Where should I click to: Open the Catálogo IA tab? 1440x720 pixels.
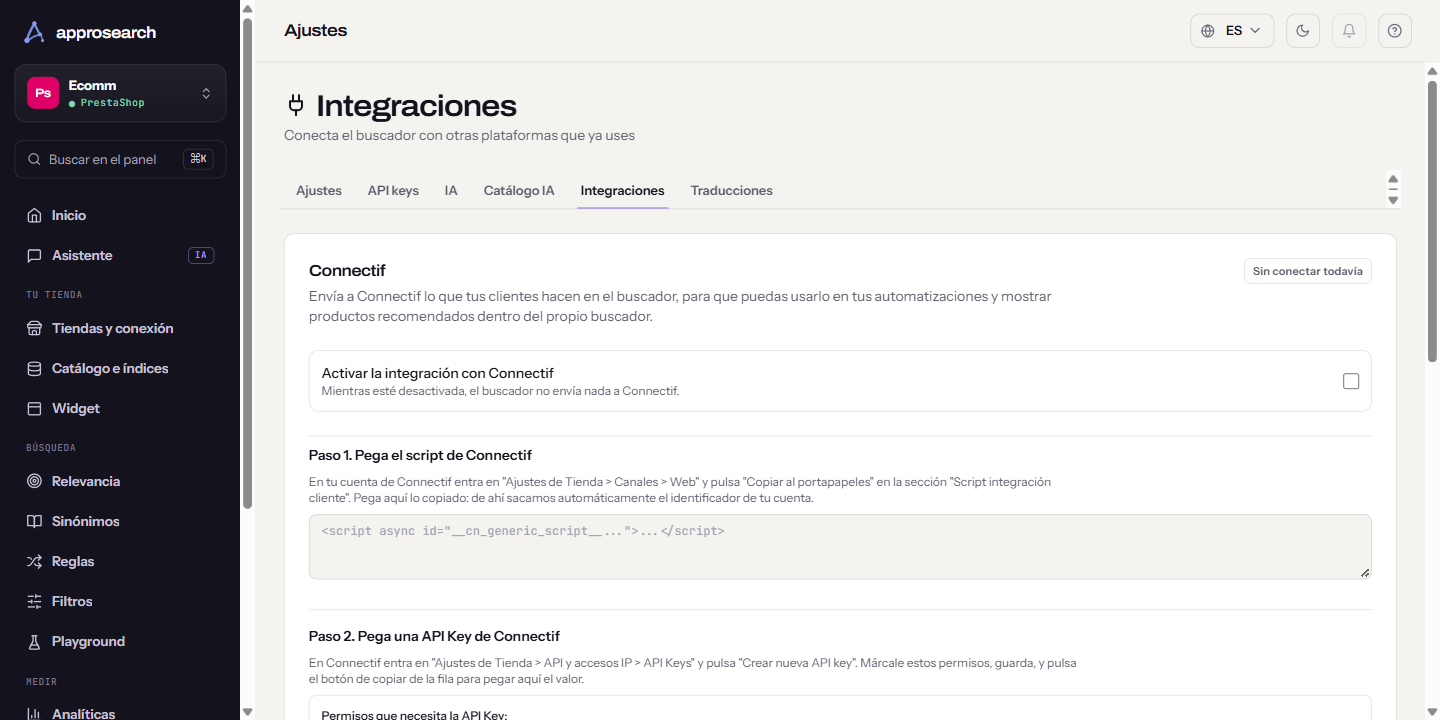point(519,190)
